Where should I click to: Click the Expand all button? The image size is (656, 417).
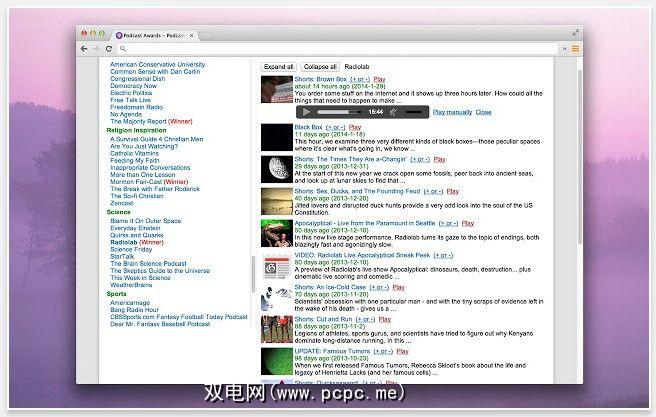(x=278, y=67)
